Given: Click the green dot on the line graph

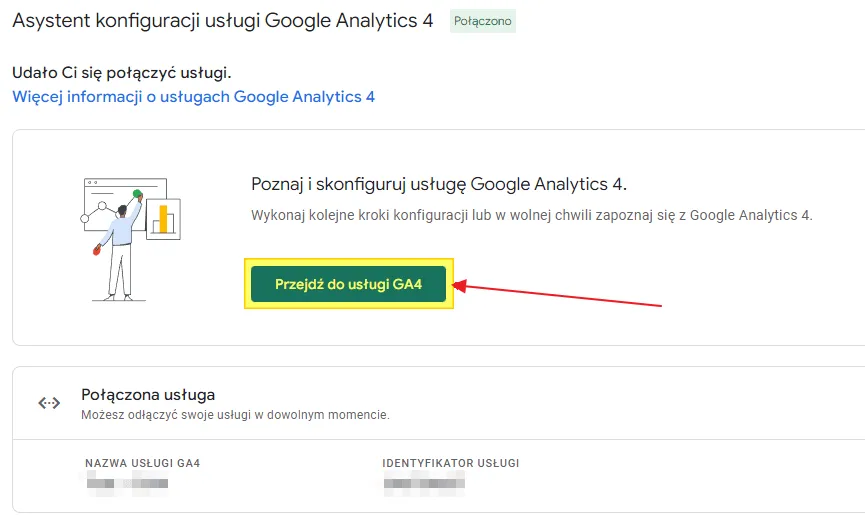Looking at the screenshot, I should pyautogui.click(x=137, y=194).
